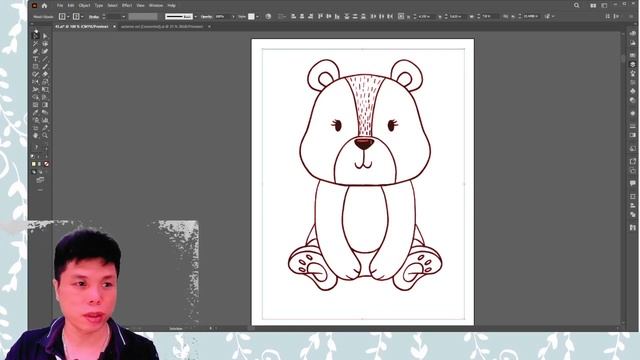Open the variable width profile dropdown

(143, 16)
